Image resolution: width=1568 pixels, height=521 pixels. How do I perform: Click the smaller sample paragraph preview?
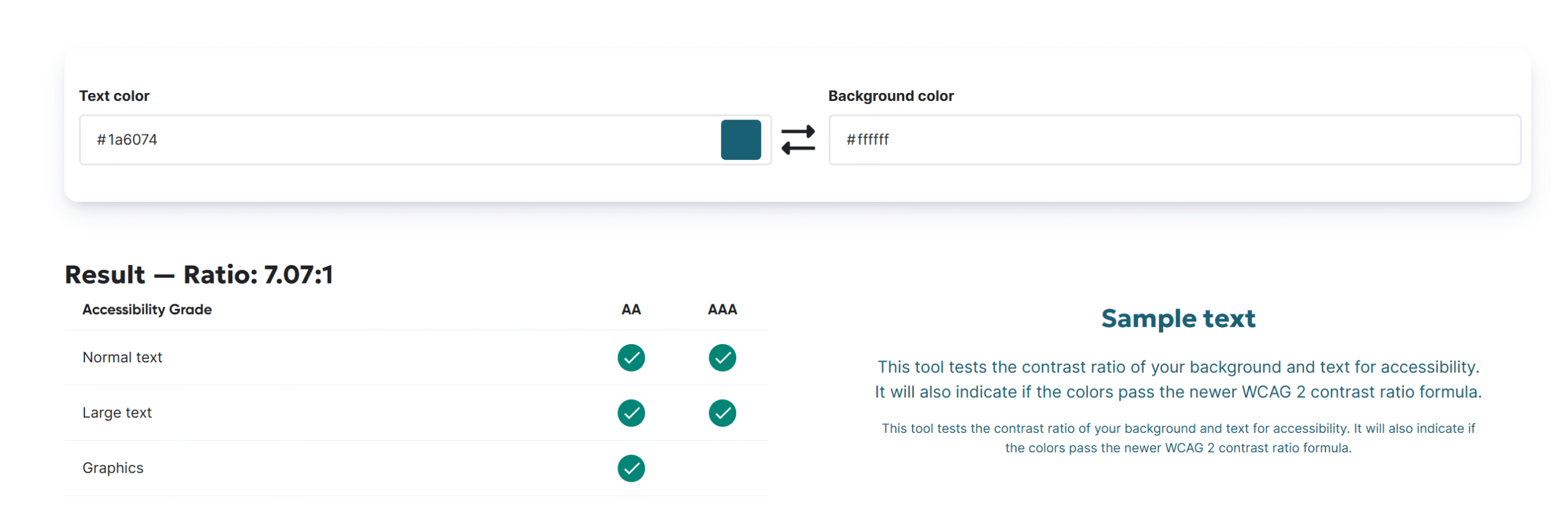tap(1177, 438)
